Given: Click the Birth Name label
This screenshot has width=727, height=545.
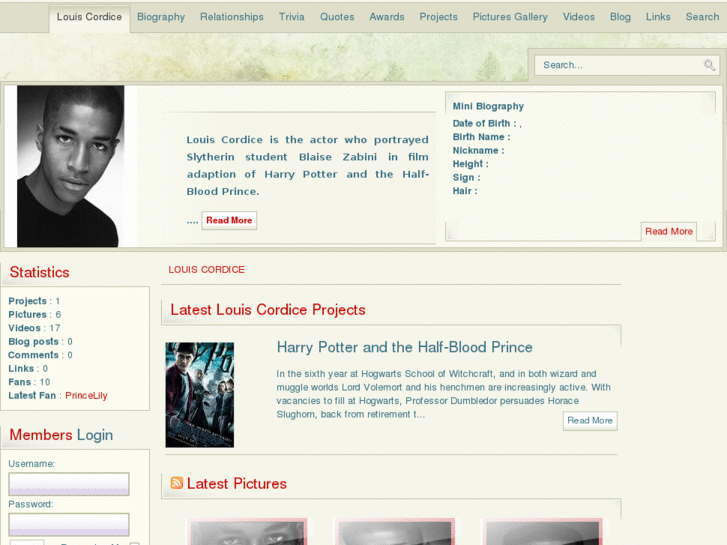Looking at the screenshot, I should tap(481, 137).
